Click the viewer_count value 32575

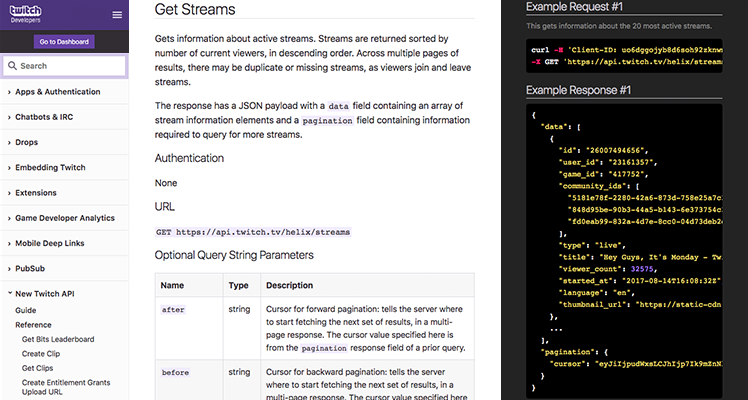pos(641,269)
